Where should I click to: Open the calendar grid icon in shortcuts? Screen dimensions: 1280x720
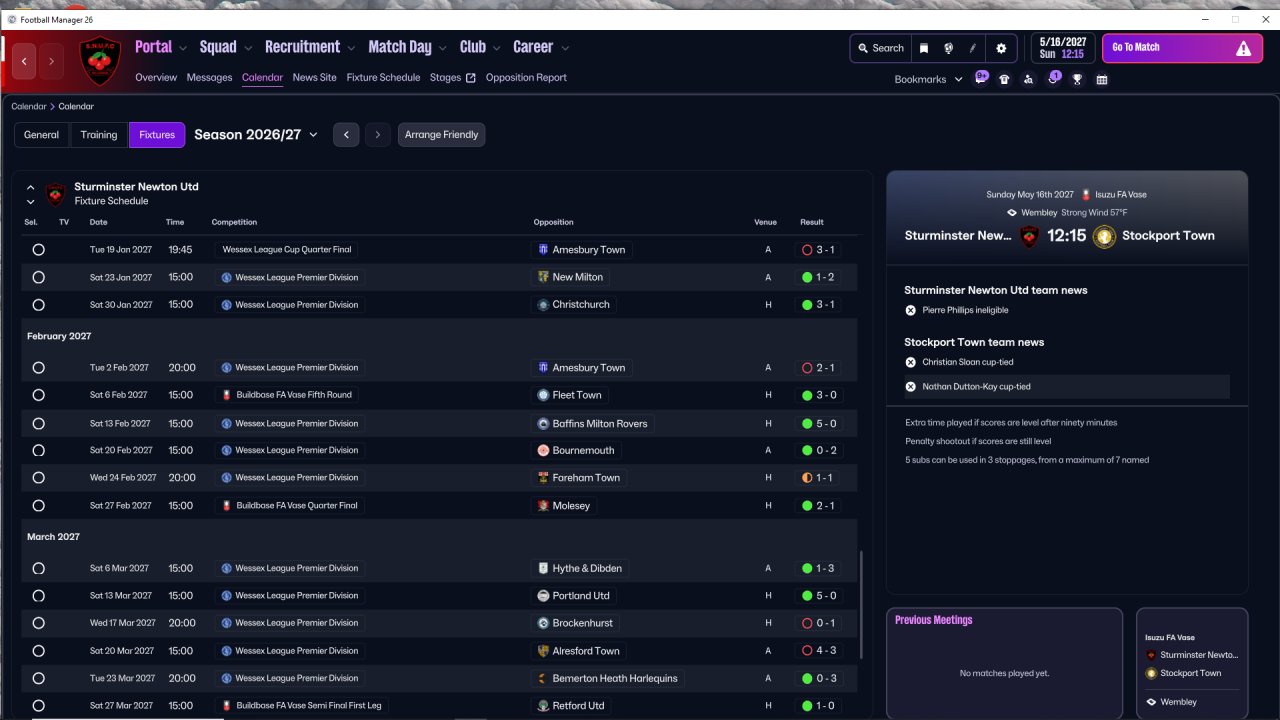pyautogui.click(x=1102, y=79)
